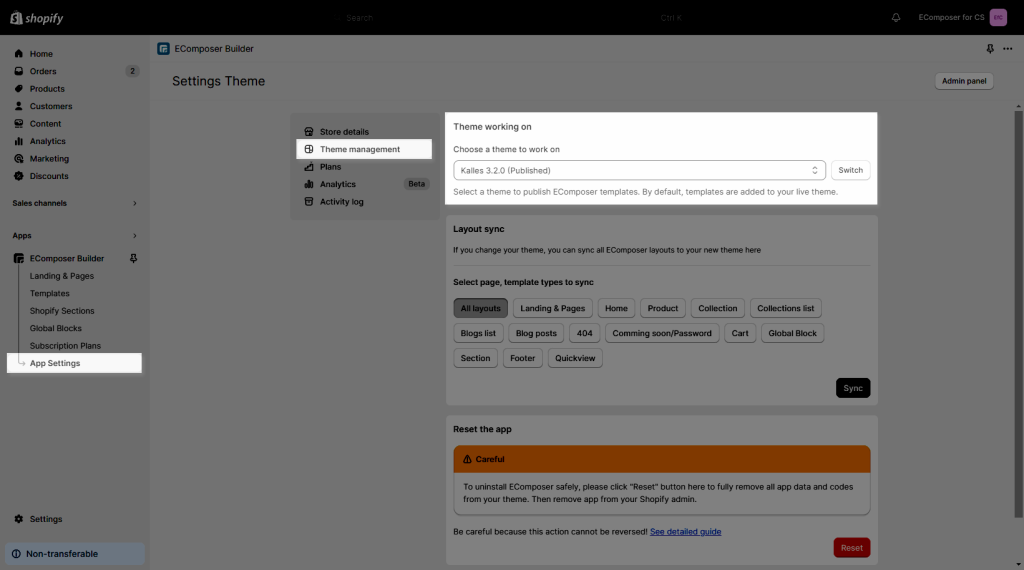Image resolution: width=1024 pixels, height=570 pixels.
Task: Toggle the Blog posts sync type chip
Action: [x=536, y=333]
